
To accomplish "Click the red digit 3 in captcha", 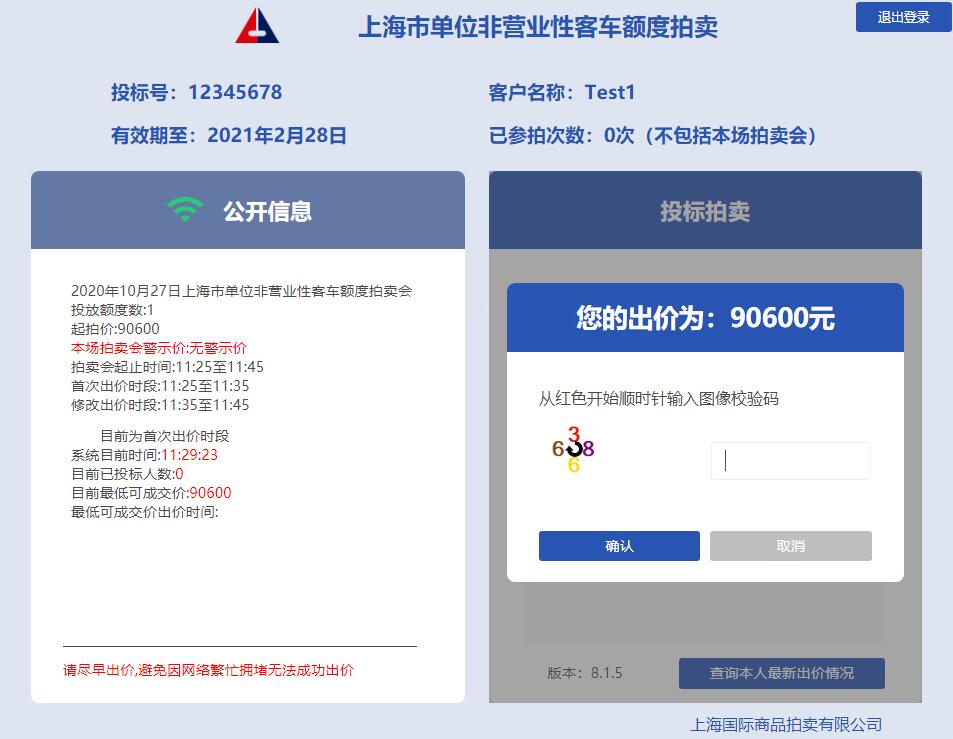I will pyautogui.click(x=574, y=434).
